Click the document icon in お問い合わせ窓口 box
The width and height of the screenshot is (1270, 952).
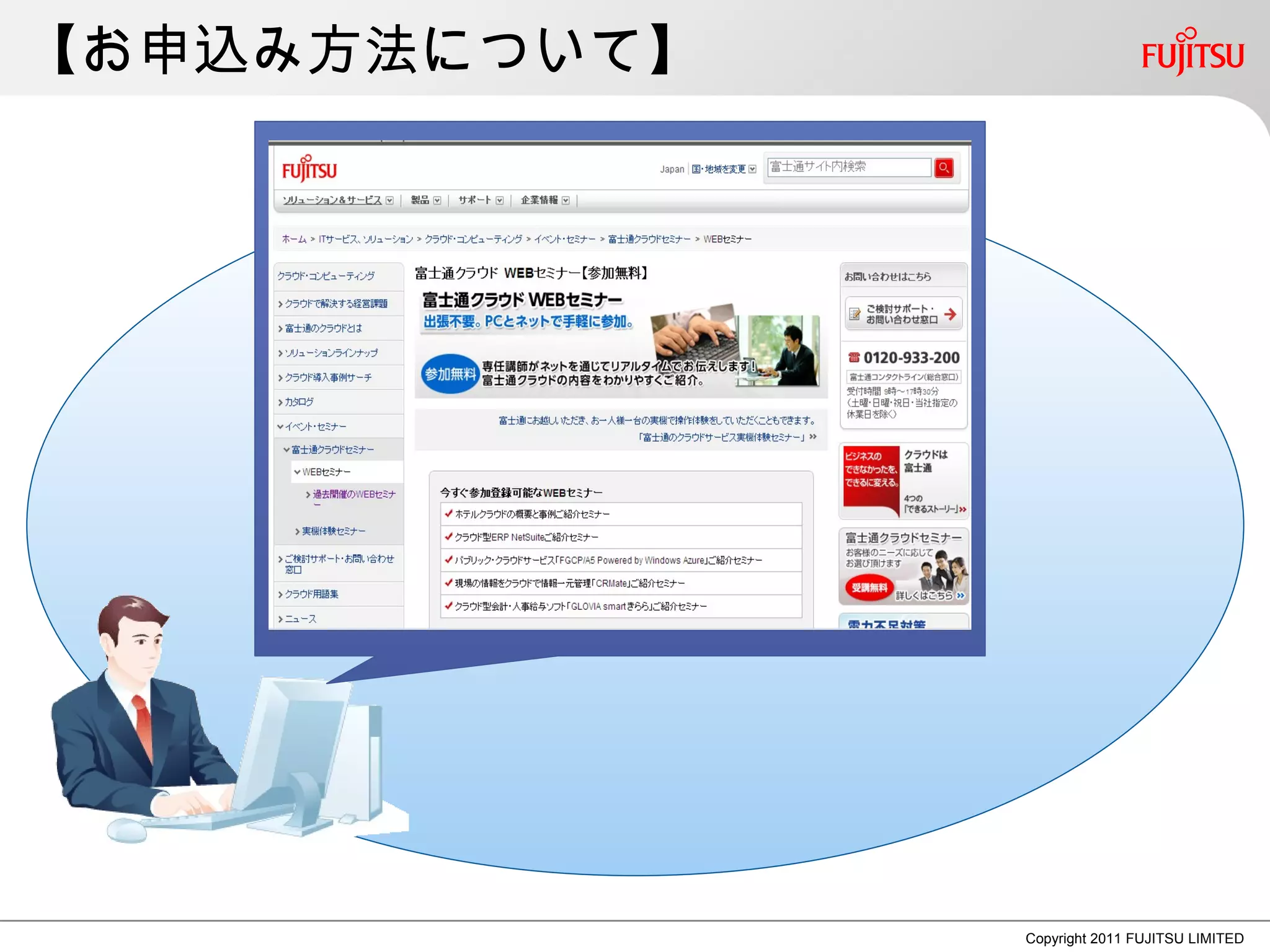pyautogui.click(x=855, y=314)
